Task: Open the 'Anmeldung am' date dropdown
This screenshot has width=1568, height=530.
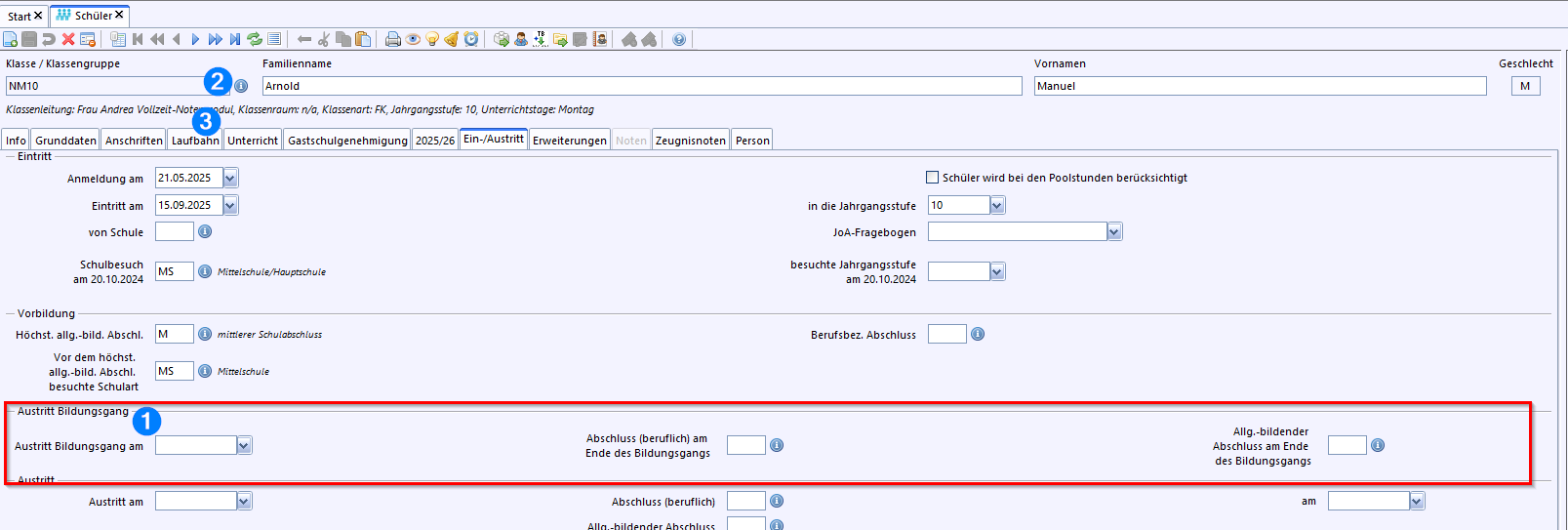Action: click(x=230, y=178)
